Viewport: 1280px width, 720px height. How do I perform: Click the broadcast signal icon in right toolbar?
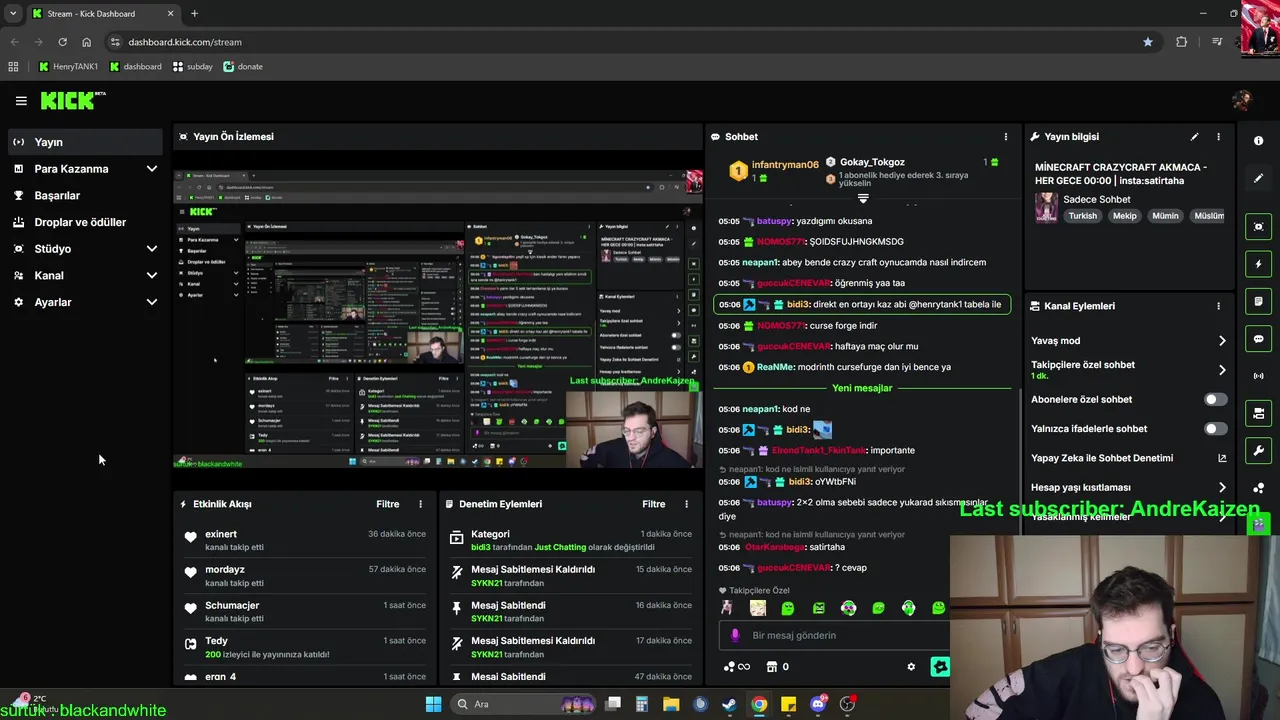(1258, 376)
